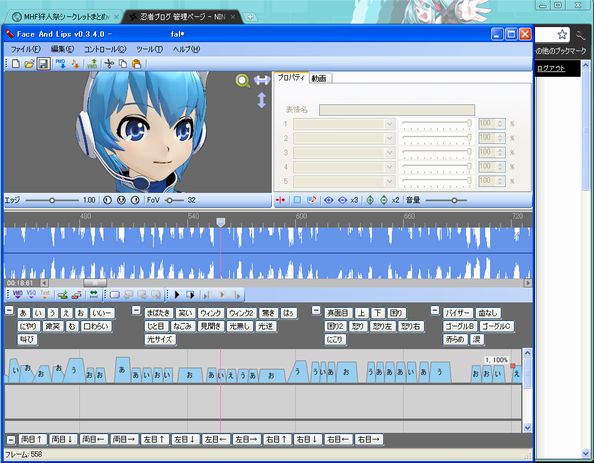Save project with the floppy disk icon
This screenshot has height=463, width=594.
click(44, 64)
